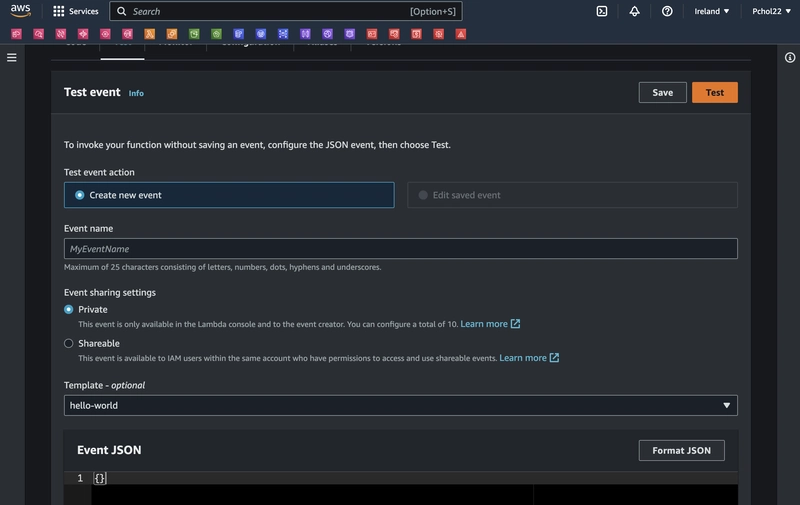The width and height of the screenshot is (800, 505).
Task: Click the red triangle favorite icon
Action: [461, 34]
